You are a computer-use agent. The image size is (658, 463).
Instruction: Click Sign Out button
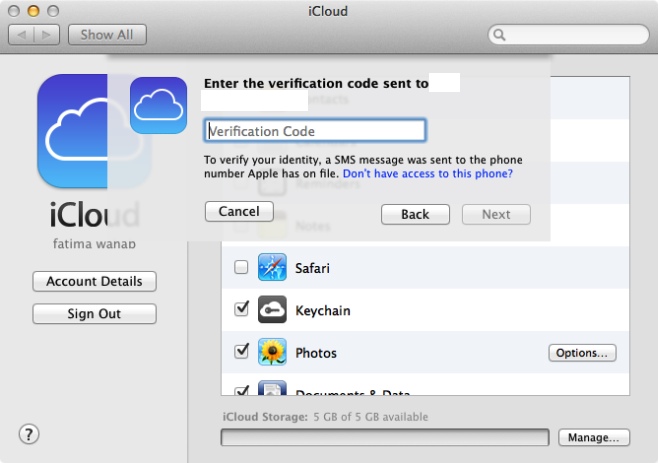[94, 314]
